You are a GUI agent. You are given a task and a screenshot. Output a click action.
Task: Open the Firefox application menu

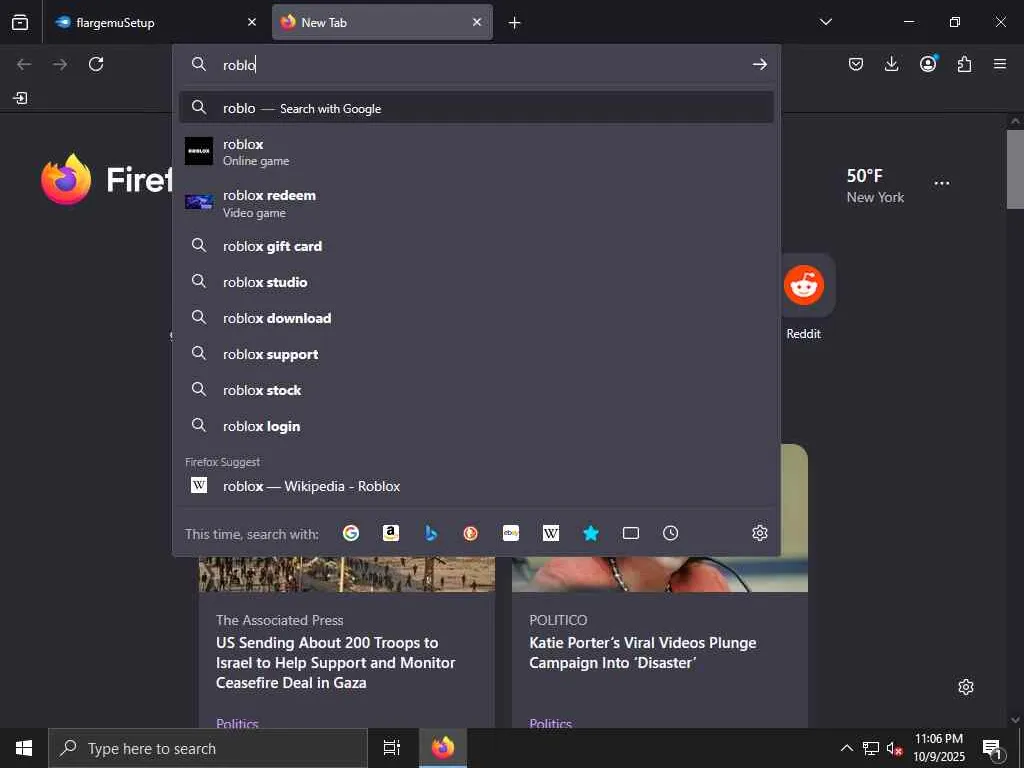pos(1000,64)
